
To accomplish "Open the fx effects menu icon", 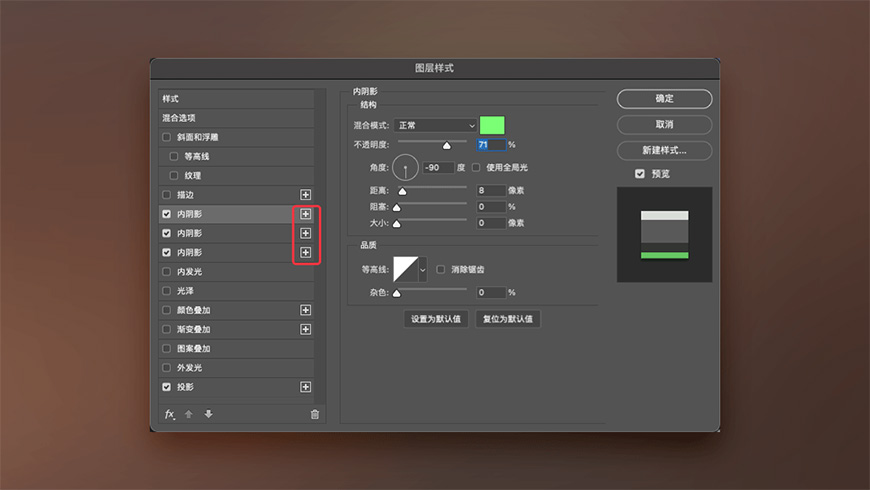I will [170, 415].
